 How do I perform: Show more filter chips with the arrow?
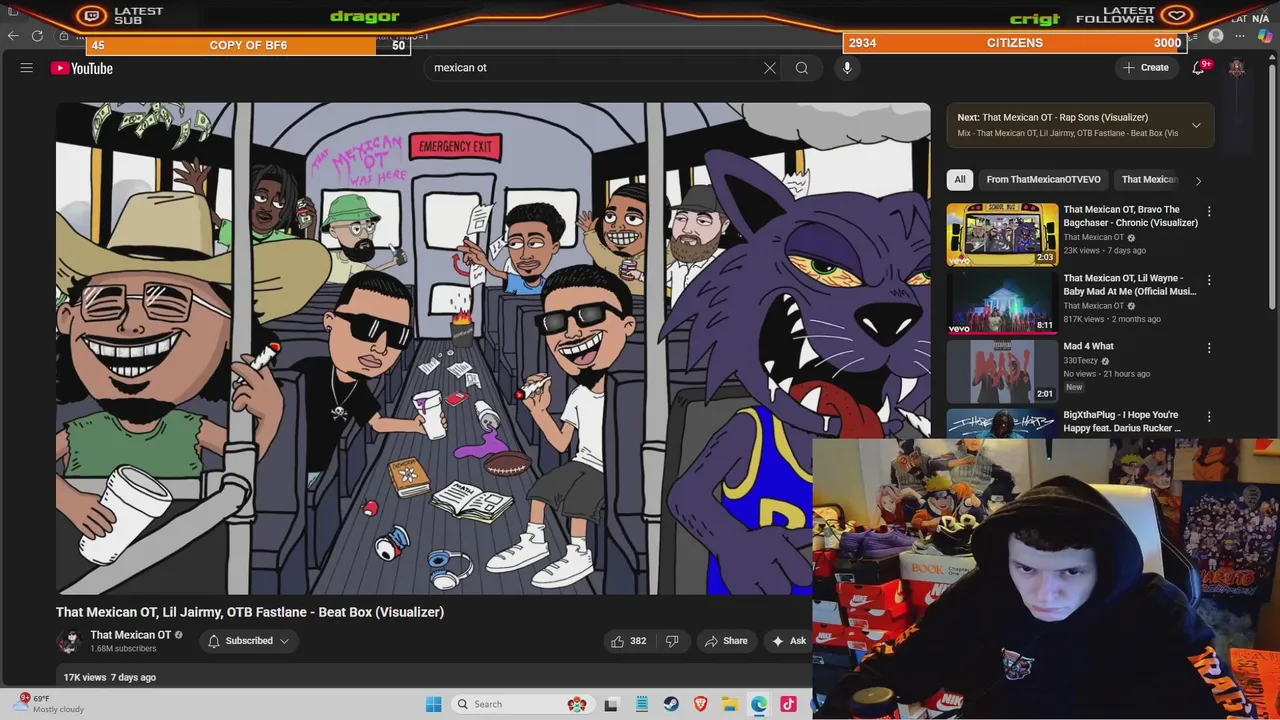tap(1198, 181)
